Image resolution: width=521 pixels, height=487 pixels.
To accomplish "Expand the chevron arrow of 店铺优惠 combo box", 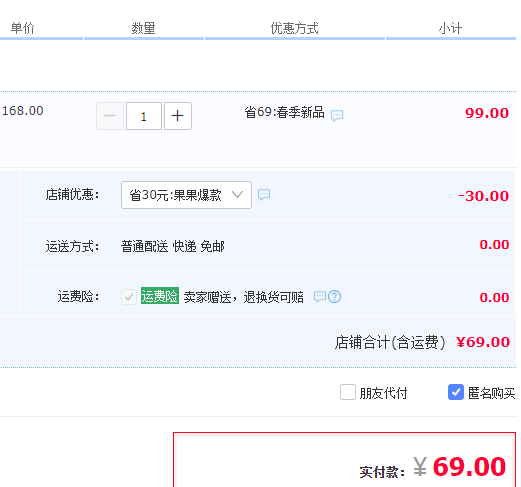I will [x=237, y=194].
